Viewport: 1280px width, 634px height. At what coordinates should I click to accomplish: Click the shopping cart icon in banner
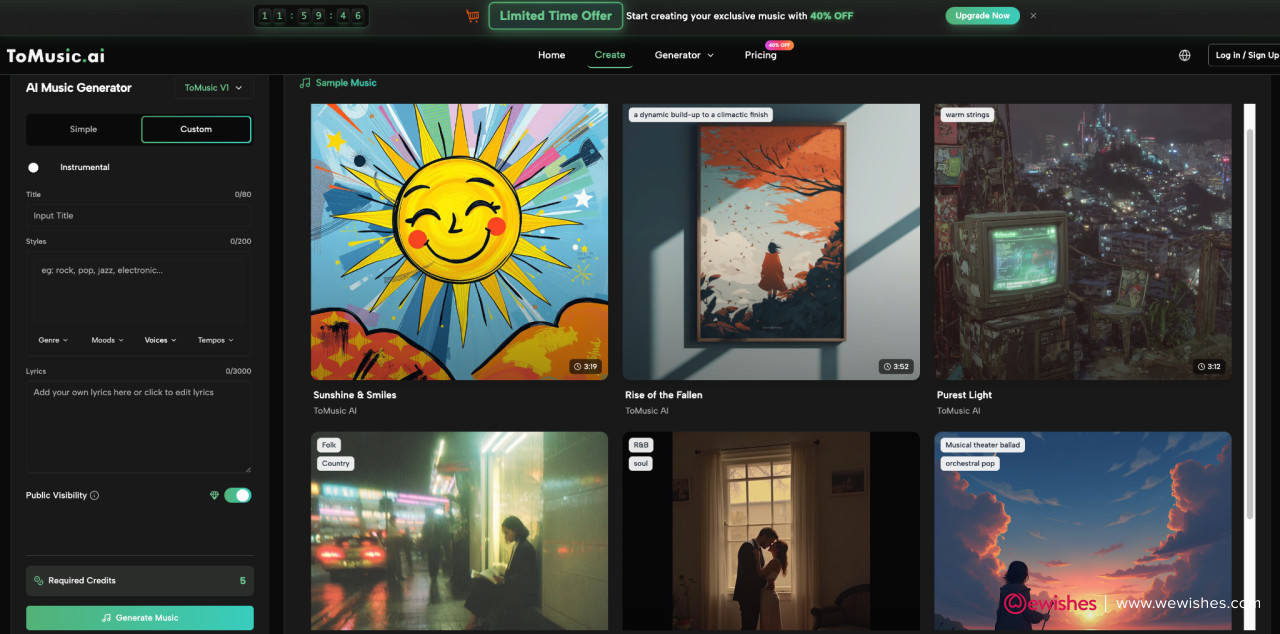472,16
